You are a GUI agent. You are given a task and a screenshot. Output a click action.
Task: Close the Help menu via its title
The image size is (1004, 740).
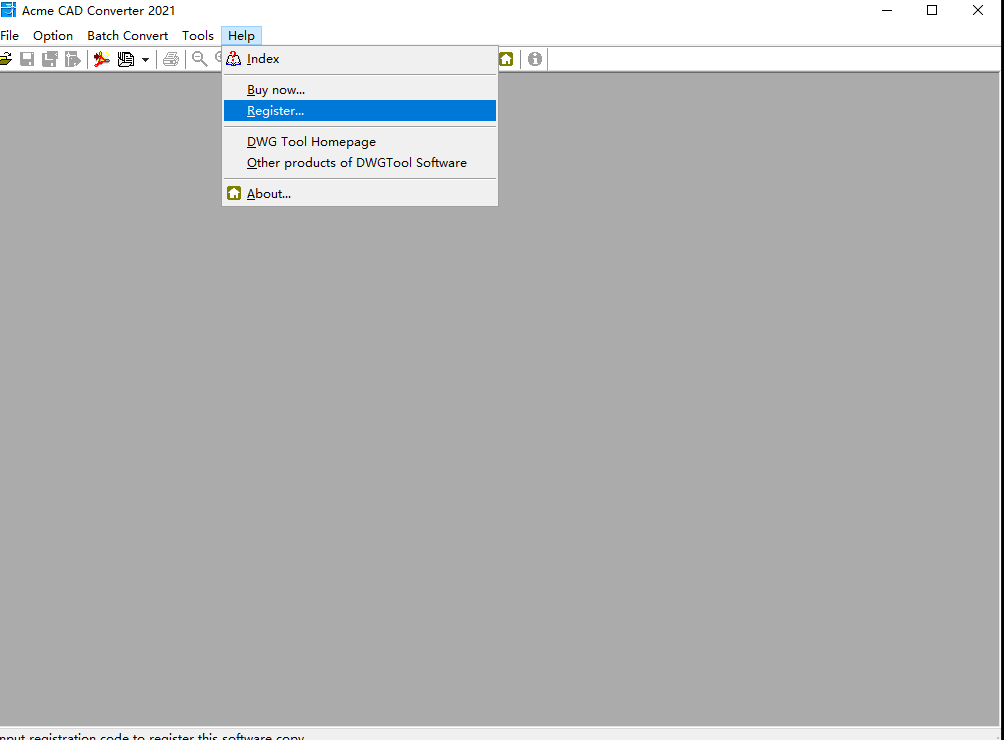(x=241, y=36)
